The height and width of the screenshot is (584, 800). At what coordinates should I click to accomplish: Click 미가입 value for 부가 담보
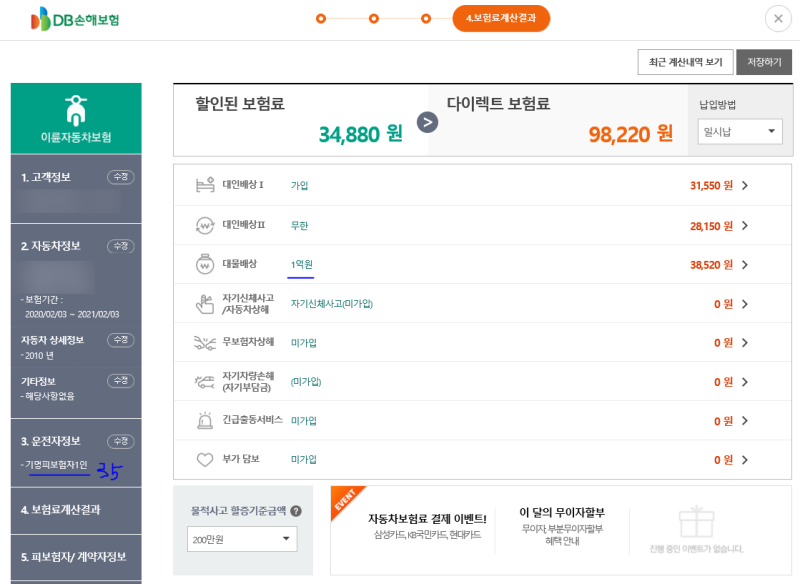304,460
